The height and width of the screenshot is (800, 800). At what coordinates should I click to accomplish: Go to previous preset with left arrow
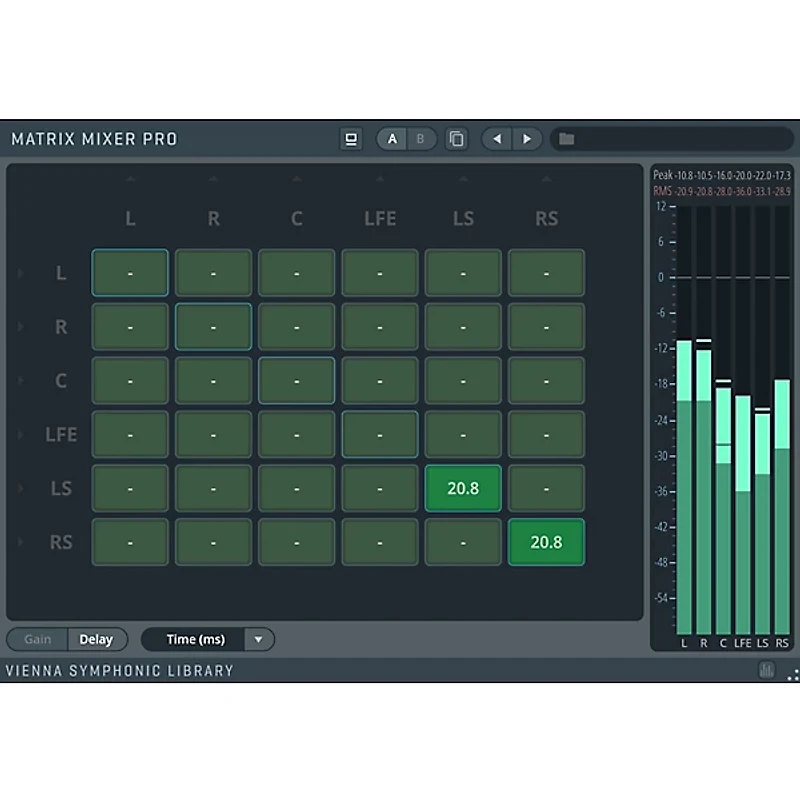[x=497, y=139]
